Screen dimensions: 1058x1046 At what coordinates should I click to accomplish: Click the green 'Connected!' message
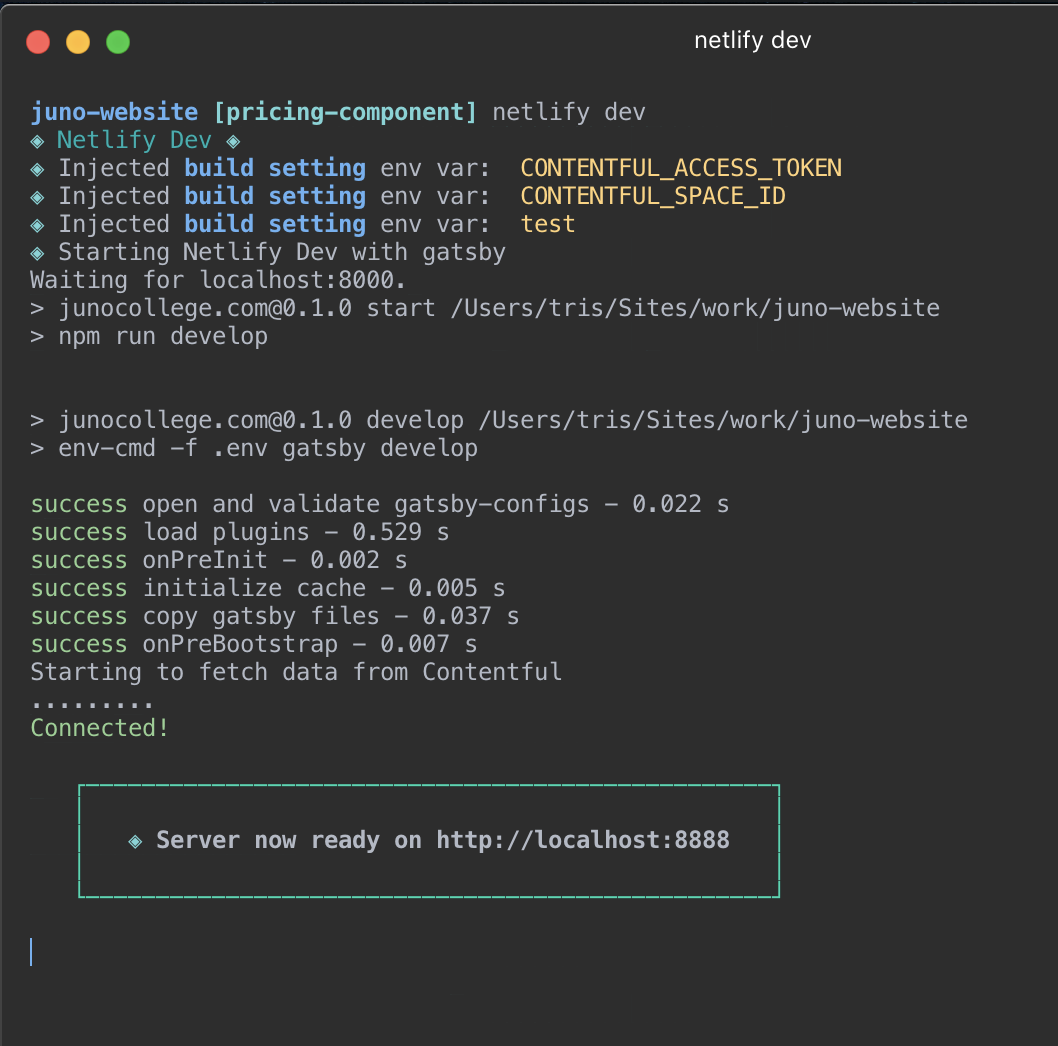pos(100,728)
